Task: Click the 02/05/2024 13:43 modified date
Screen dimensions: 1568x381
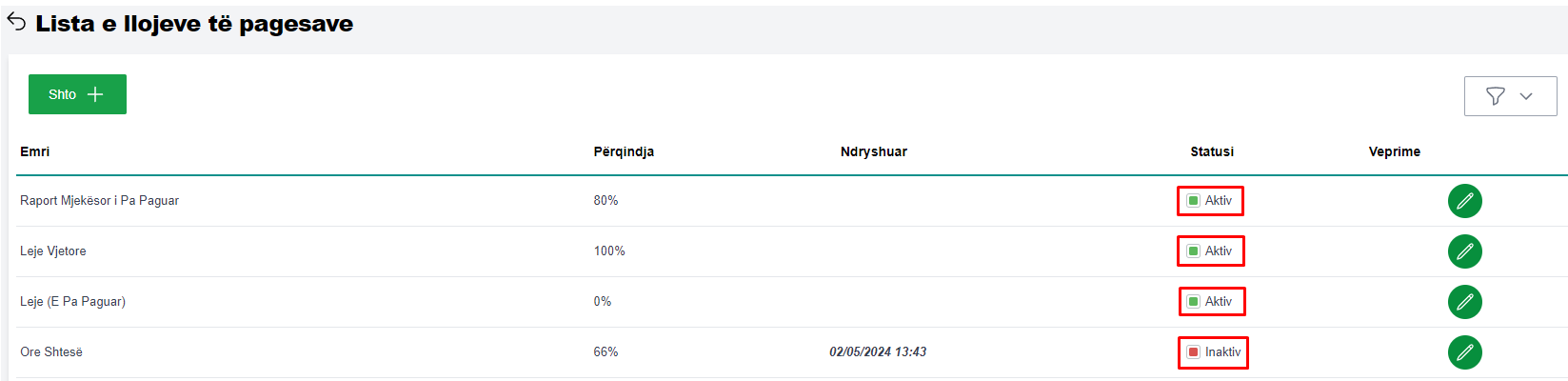Action: tap(877, 352)
